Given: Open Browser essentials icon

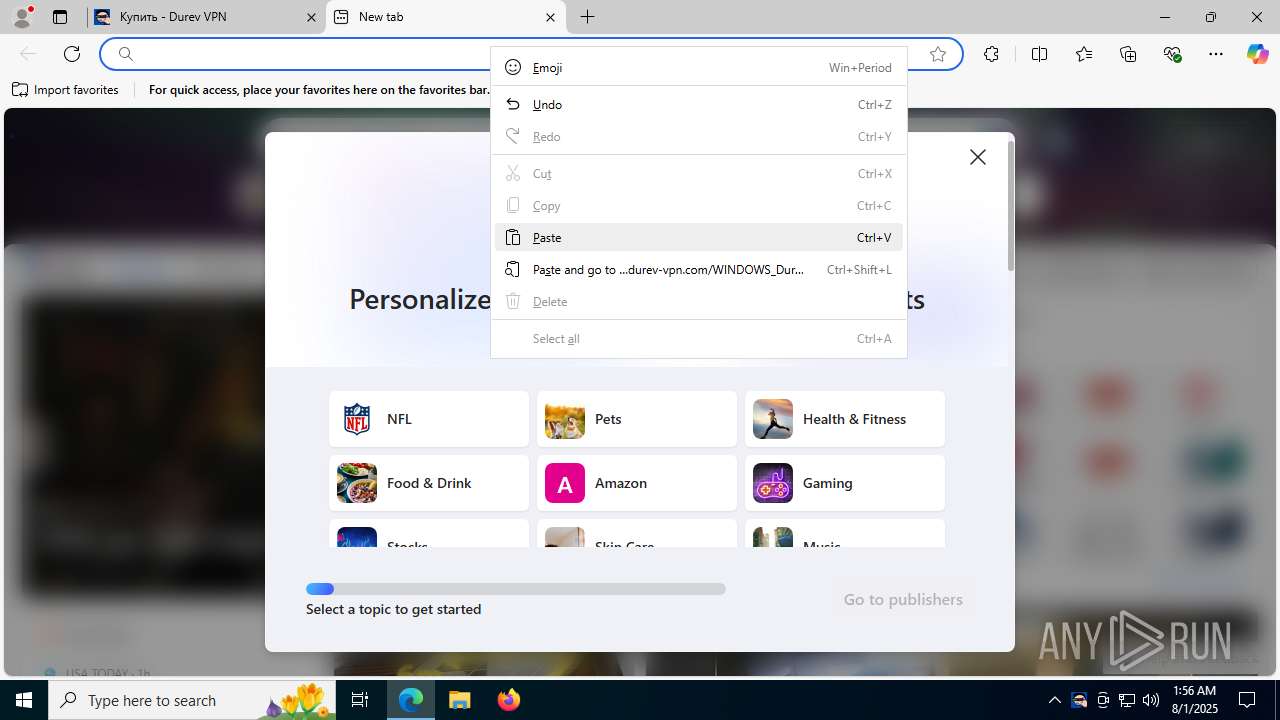Looking at the screenshot, I should (x=1172, y=54).
